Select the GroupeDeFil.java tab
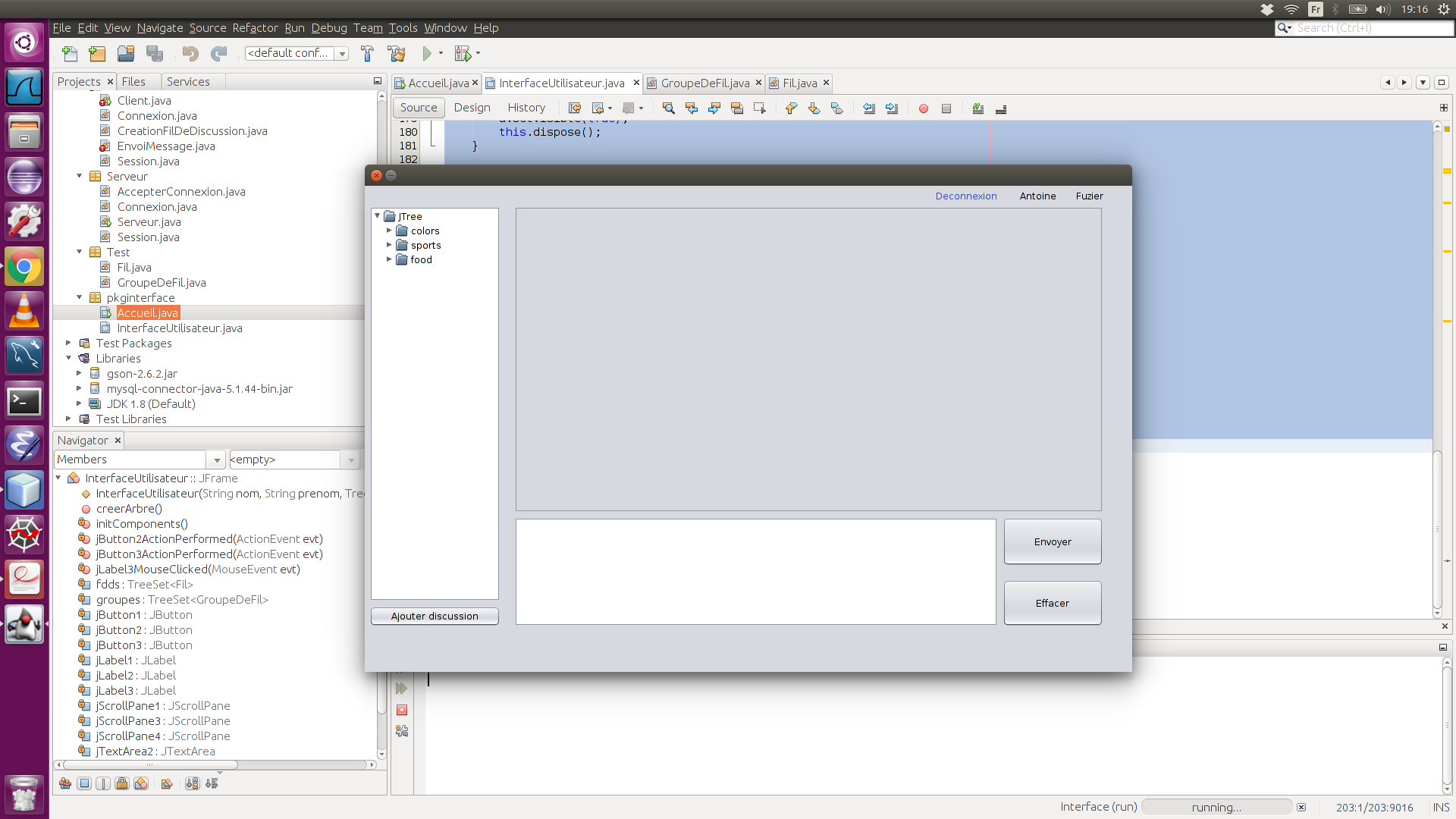This screenshot has height=819, width=1456. pyautogui.click(x=705, y=83)
